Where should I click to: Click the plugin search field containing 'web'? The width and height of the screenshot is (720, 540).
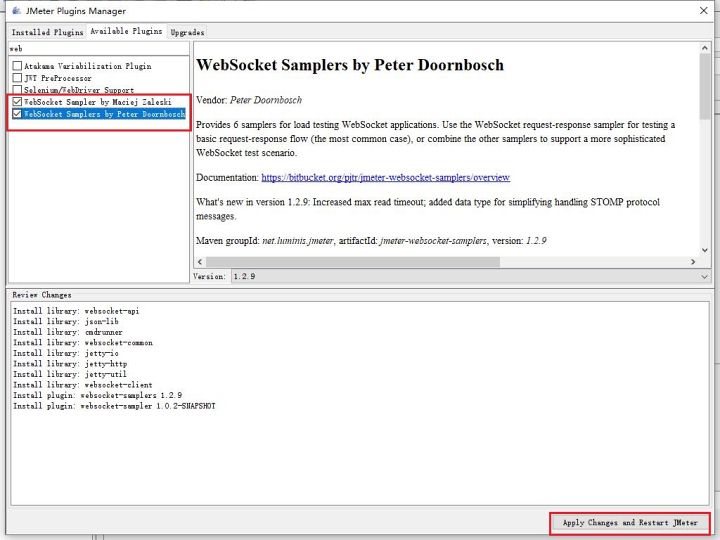pyautogui.click(x=99, y=48)
